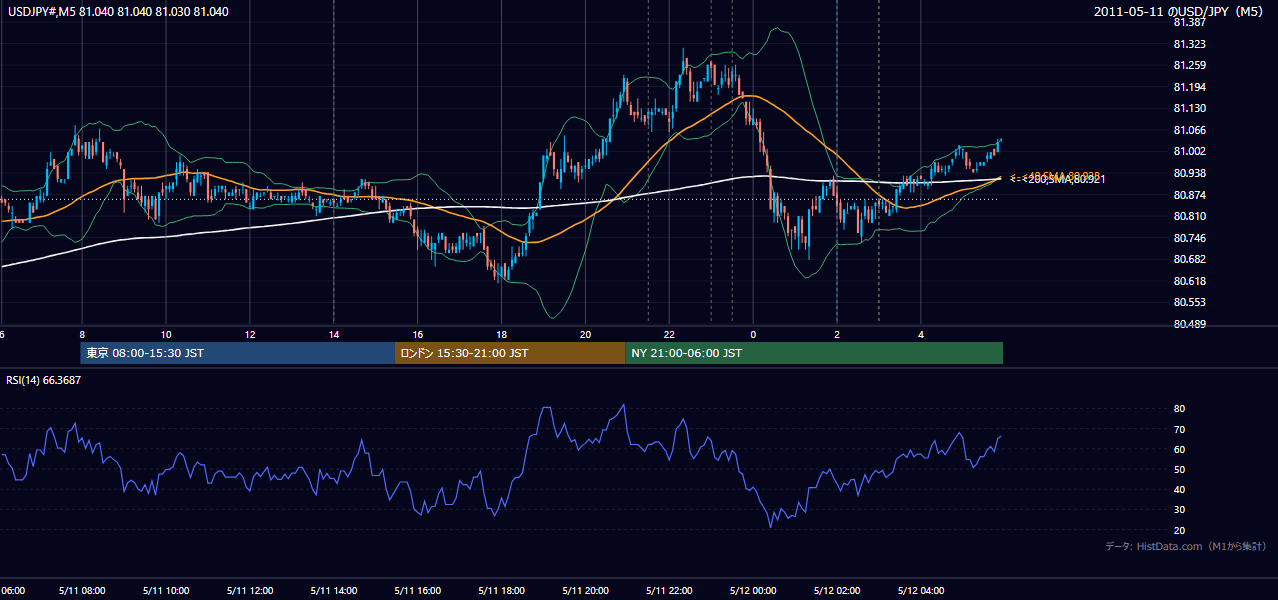Click hour tick 18 on the chart axis
The image size is (1278, 600).
pyautogui.click(x=502, y=334)
